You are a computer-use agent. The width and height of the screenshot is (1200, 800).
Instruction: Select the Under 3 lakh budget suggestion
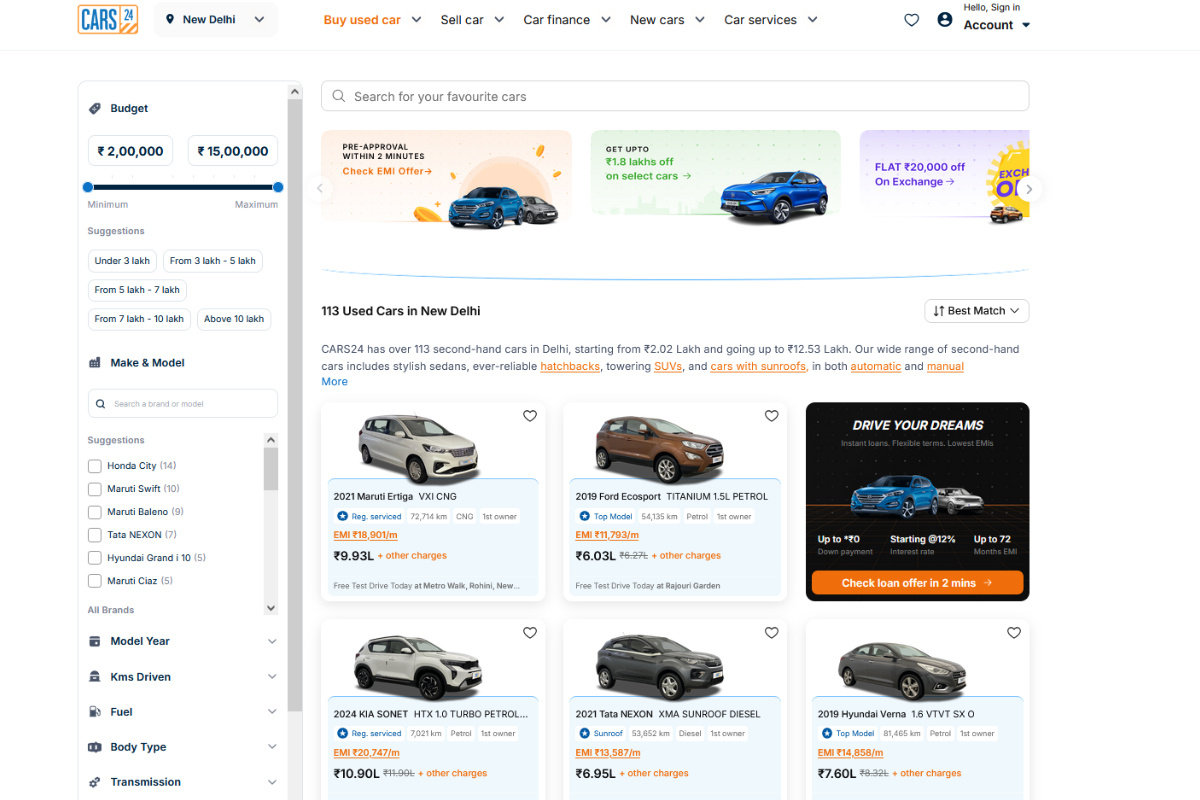122,261
